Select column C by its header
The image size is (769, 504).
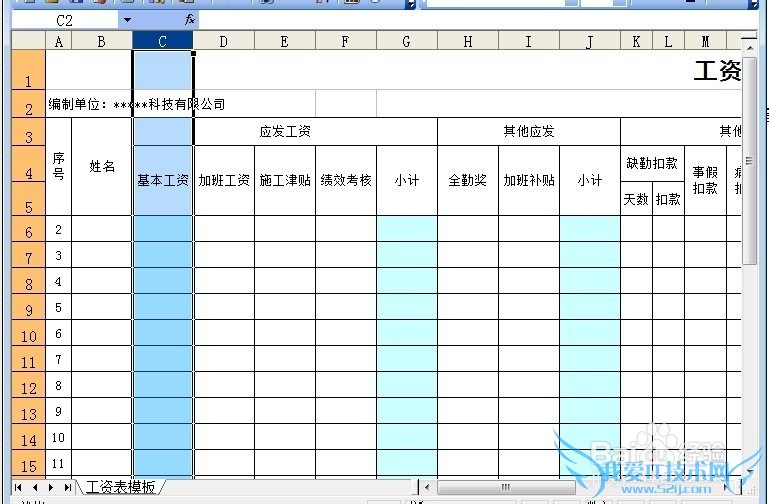[x=162, y=42]
